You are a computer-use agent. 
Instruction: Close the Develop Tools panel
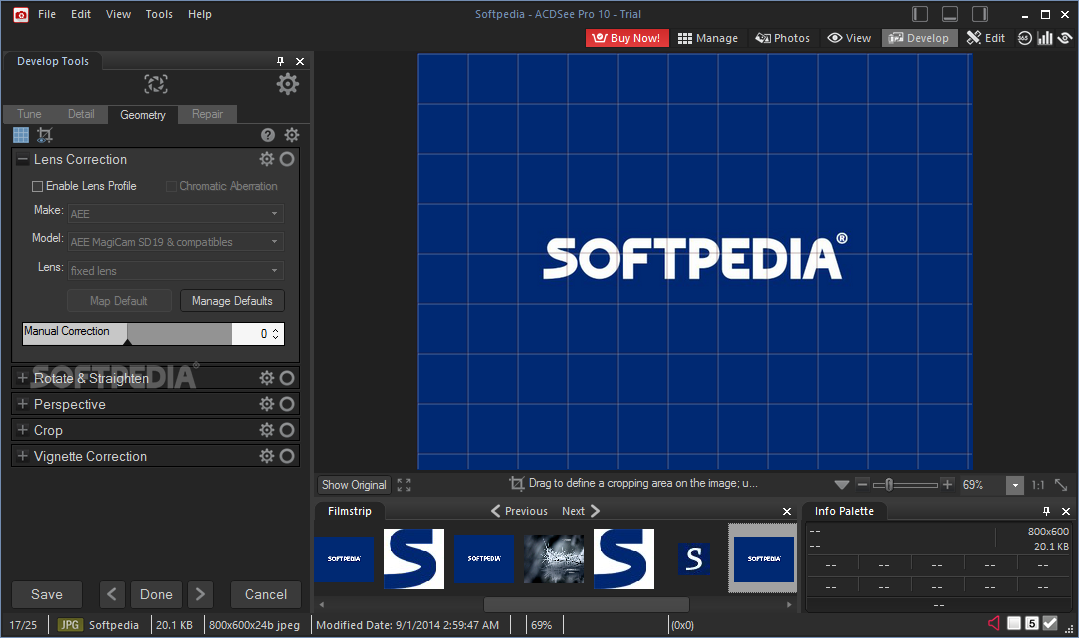[x=300, y=61]
